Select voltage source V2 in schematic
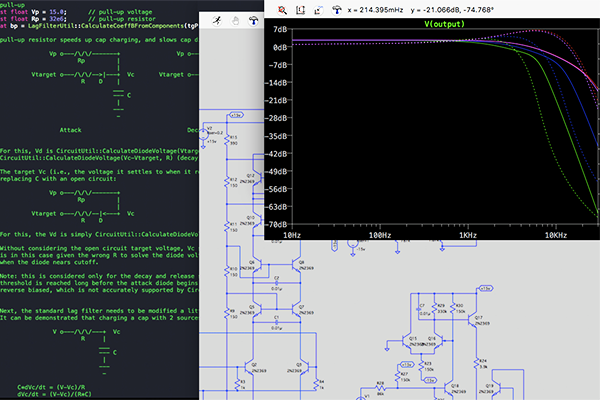This screenshot has width=600, height=400. coord(203,134)
